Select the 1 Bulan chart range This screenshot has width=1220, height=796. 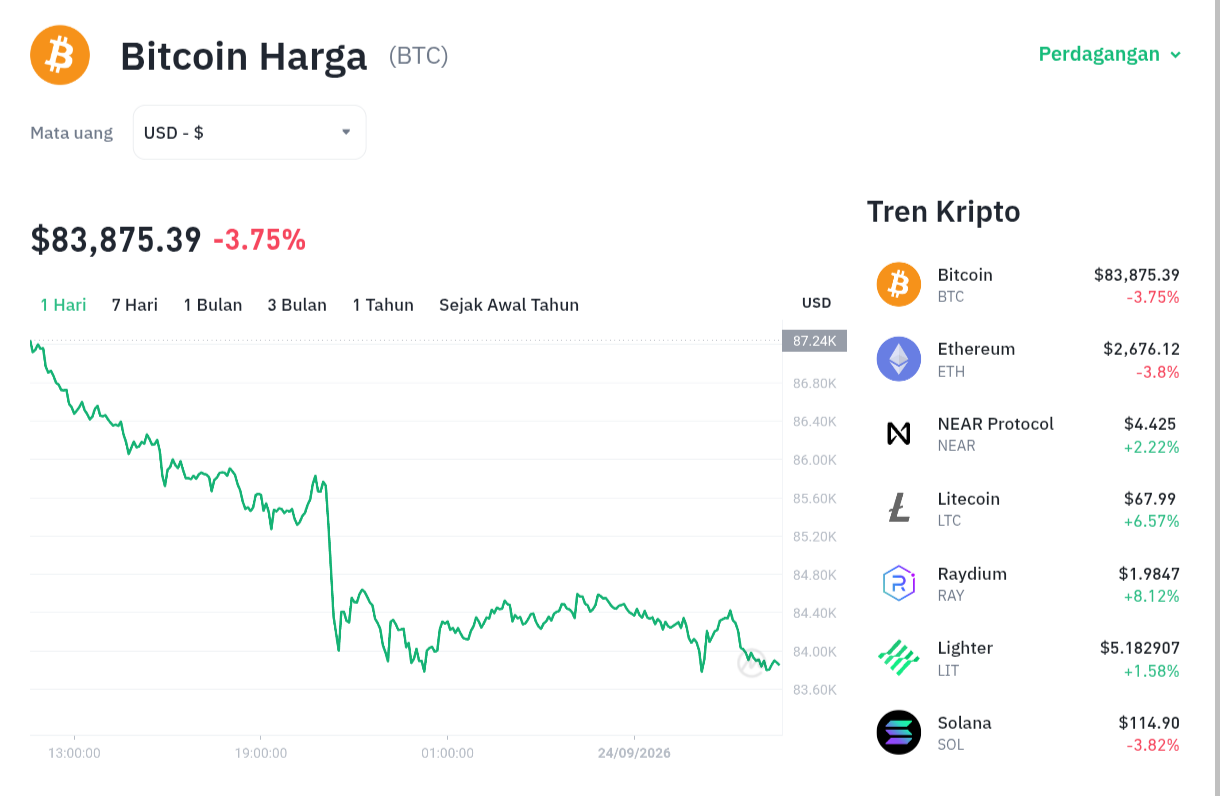(x=213, y=305)
